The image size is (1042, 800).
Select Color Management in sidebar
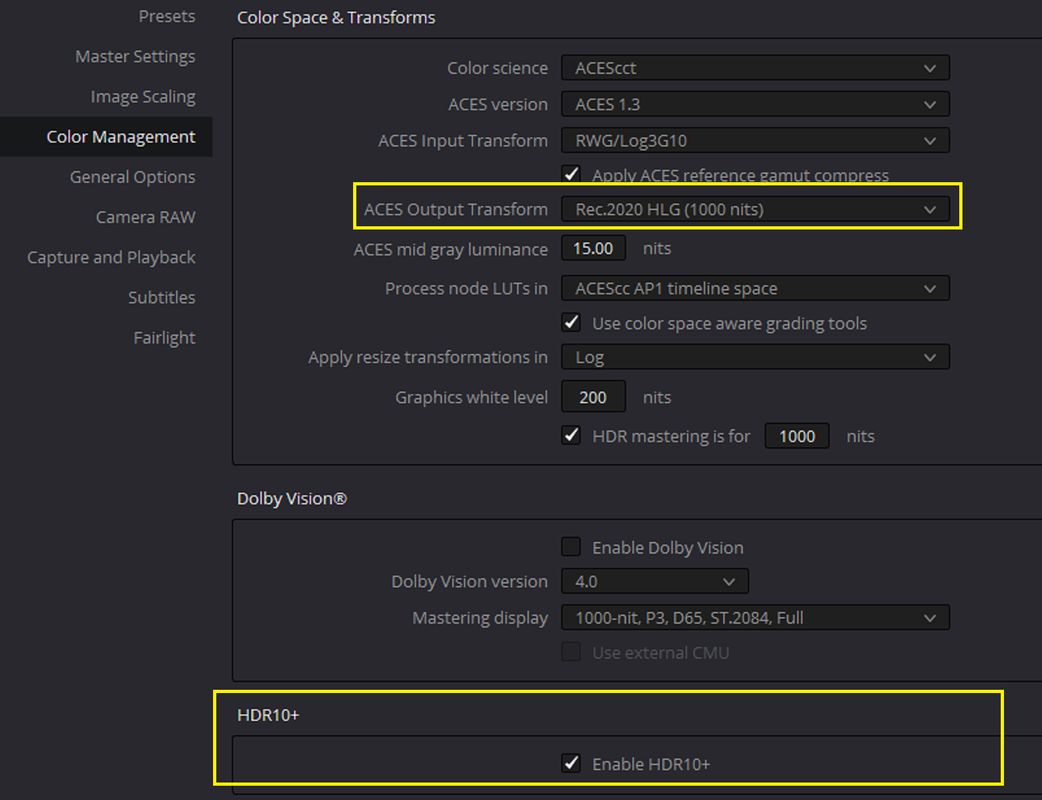pos(106,137)
